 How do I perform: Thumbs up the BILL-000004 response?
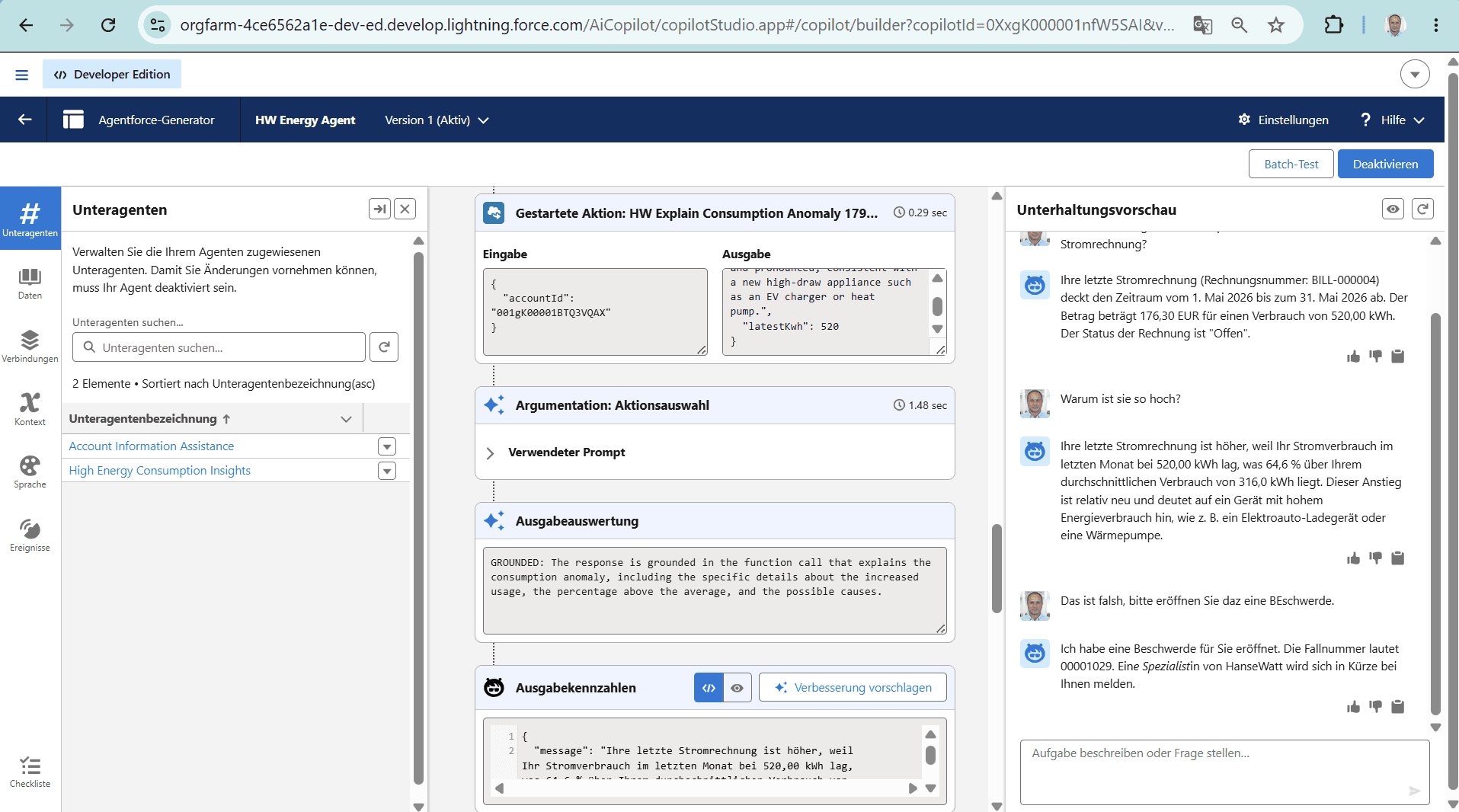[1353, 356]
